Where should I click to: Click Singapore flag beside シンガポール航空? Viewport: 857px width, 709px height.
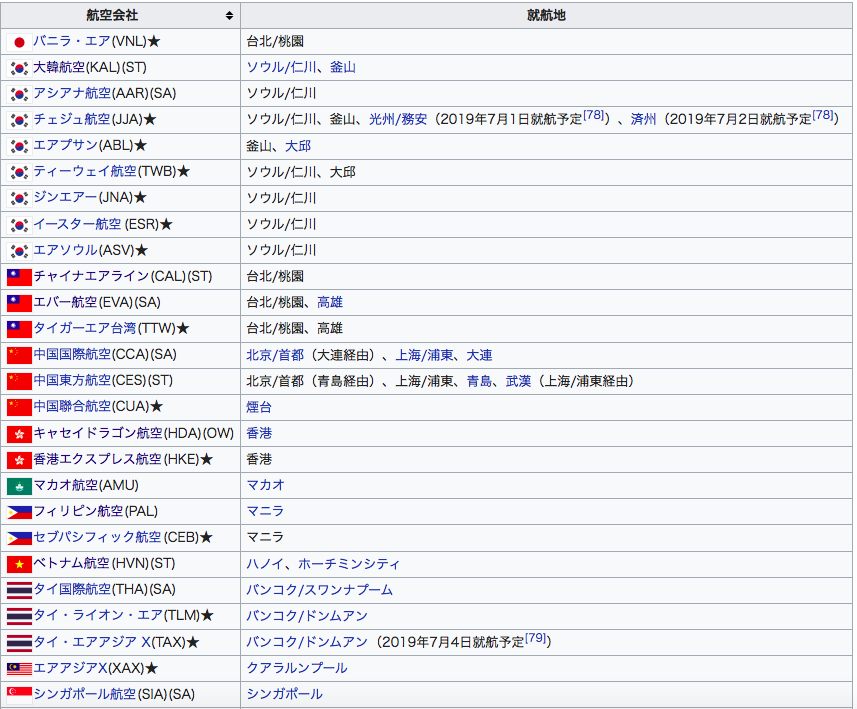point(19,695)
